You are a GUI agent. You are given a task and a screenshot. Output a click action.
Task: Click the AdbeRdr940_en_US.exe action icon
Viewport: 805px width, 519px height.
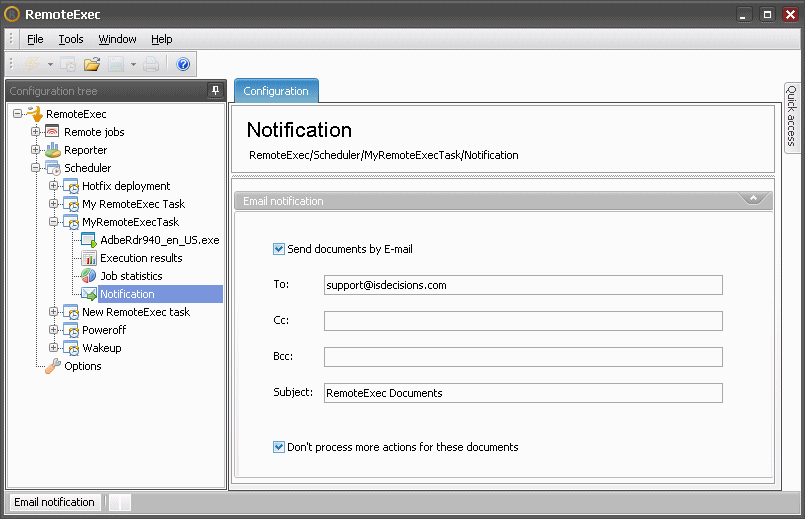pyautogui.click(x=89, y=240)
